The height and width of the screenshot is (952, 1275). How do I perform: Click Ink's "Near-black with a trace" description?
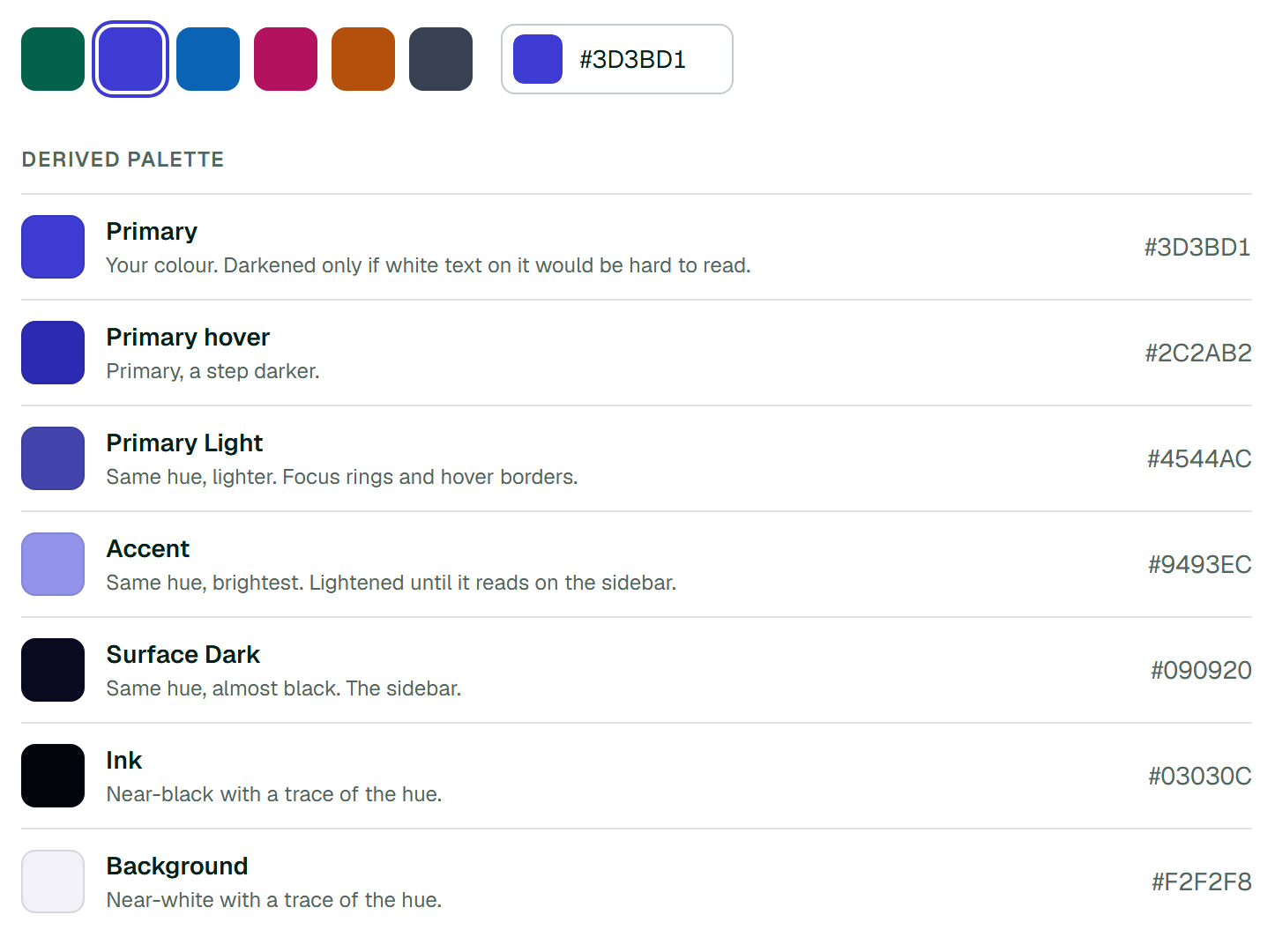pos(274,794)
